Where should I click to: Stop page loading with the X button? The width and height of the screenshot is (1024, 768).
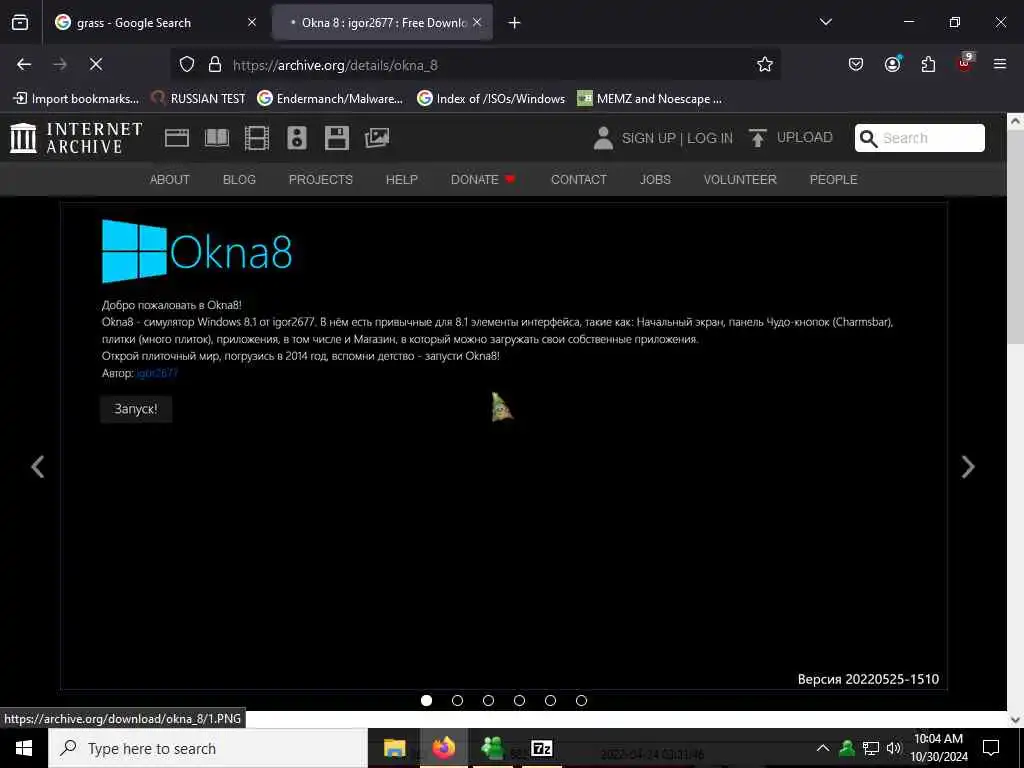pos(95,64)
